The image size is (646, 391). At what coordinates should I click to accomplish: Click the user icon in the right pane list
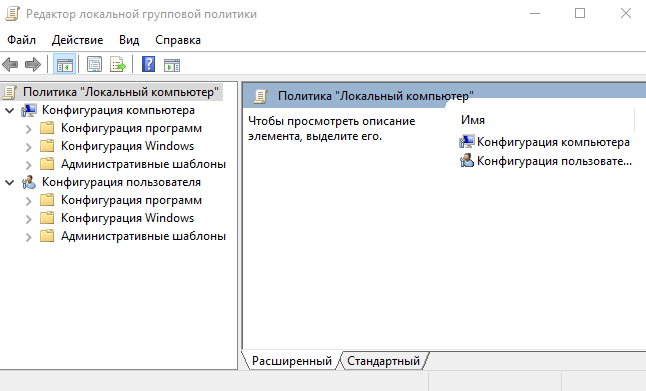(x=467, y=160)
